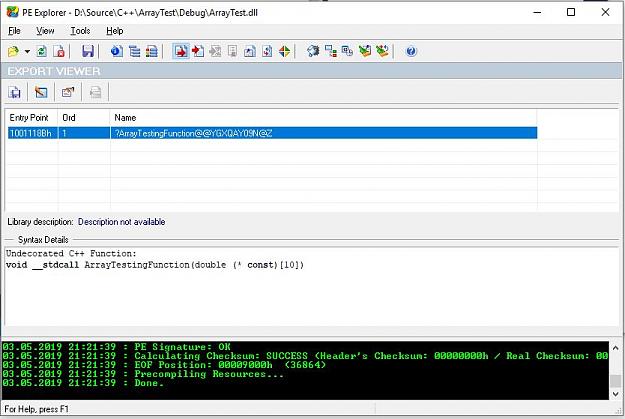Close the file using the red X document icon
Image resolution: width=625 pixels, height=419 pixels.
coord(59,51)
